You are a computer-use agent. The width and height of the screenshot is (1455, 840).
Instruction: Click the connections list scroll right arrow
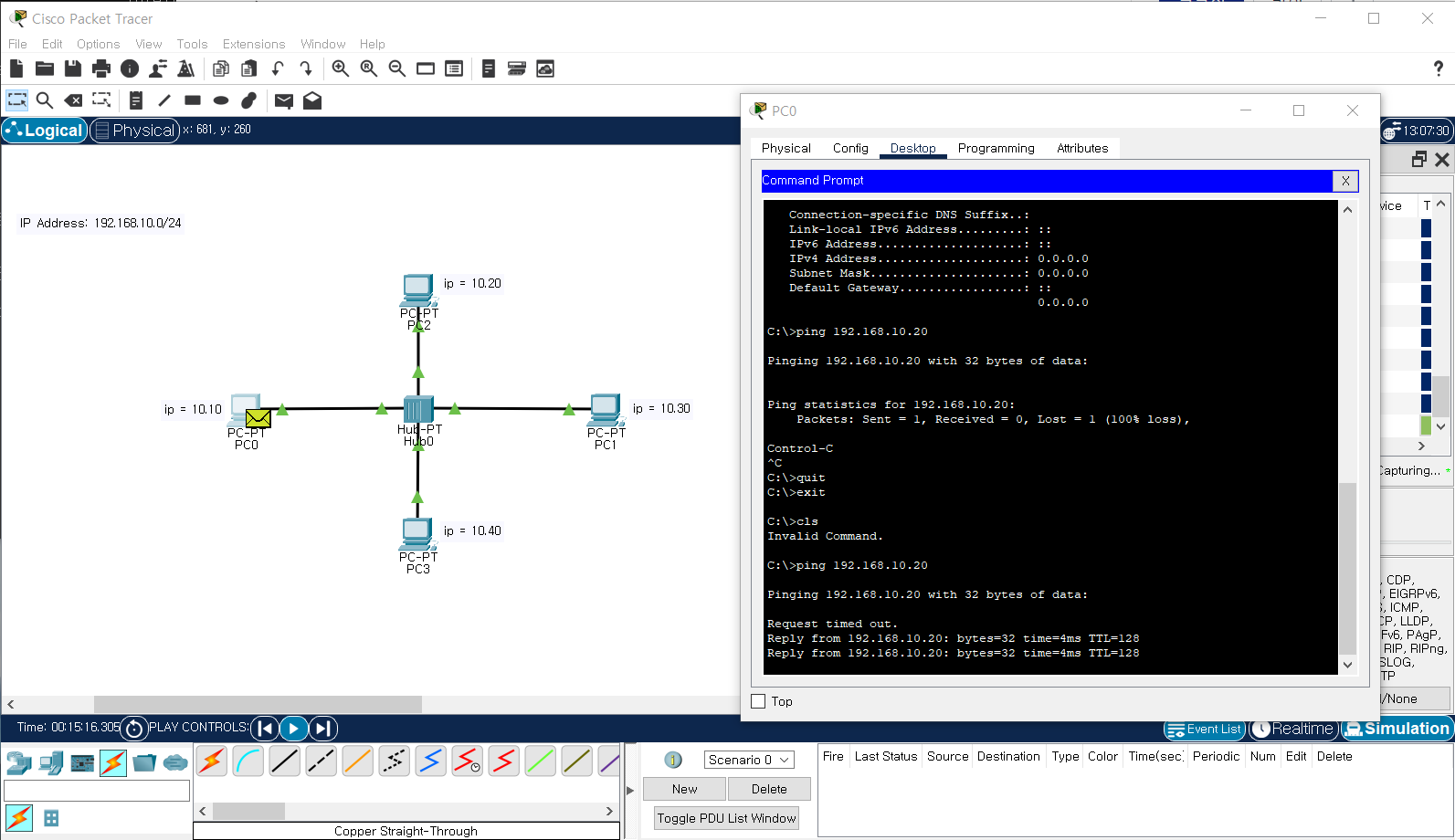pos(609,811)
